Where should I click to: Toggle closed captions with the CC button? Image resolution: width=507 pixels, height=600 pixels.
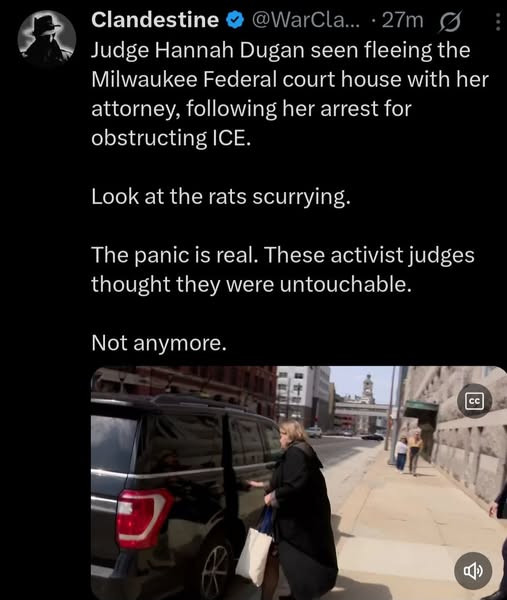(474, 401)
